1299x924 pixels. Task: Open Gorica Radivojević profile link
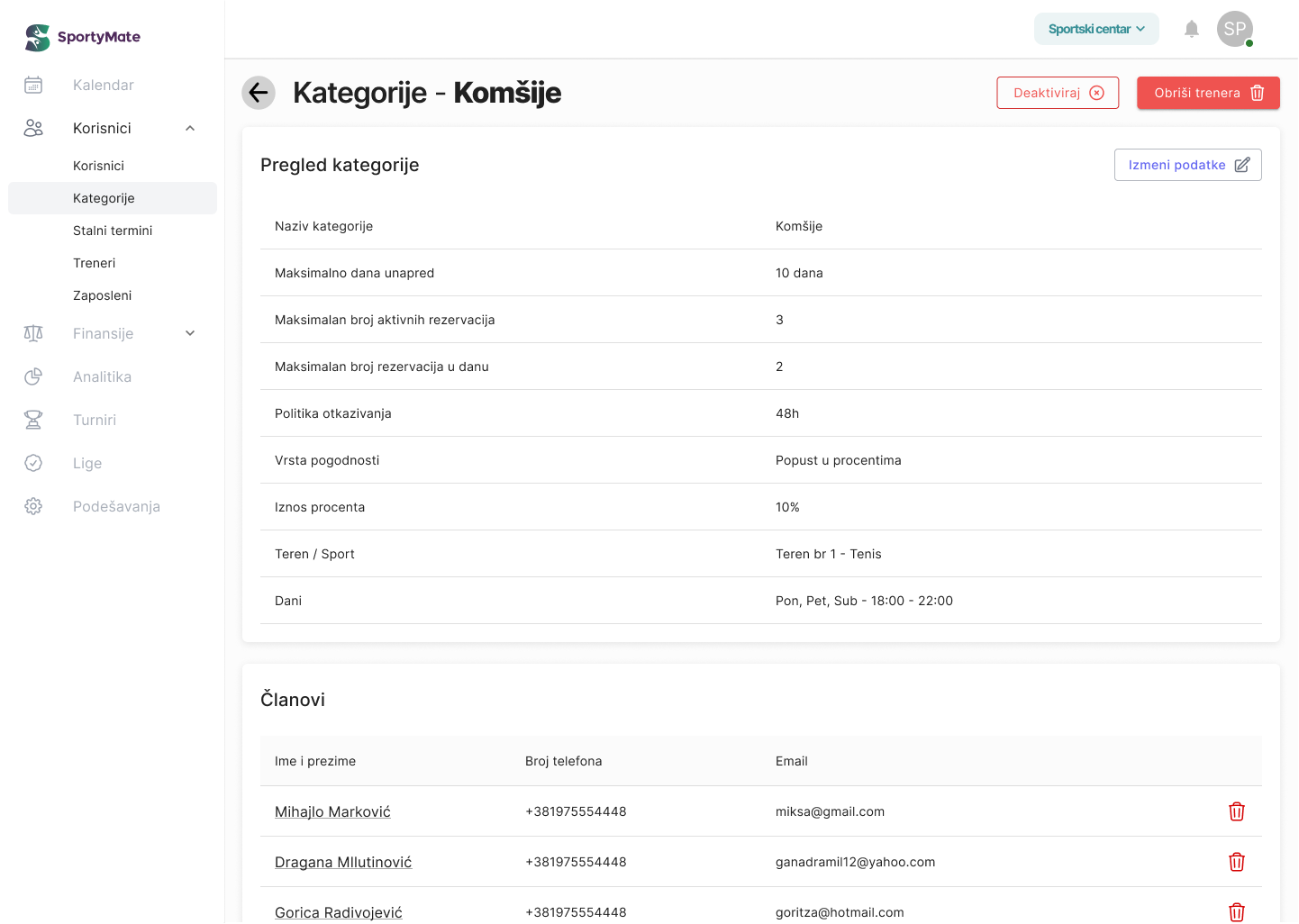click(x=339, y=912)
